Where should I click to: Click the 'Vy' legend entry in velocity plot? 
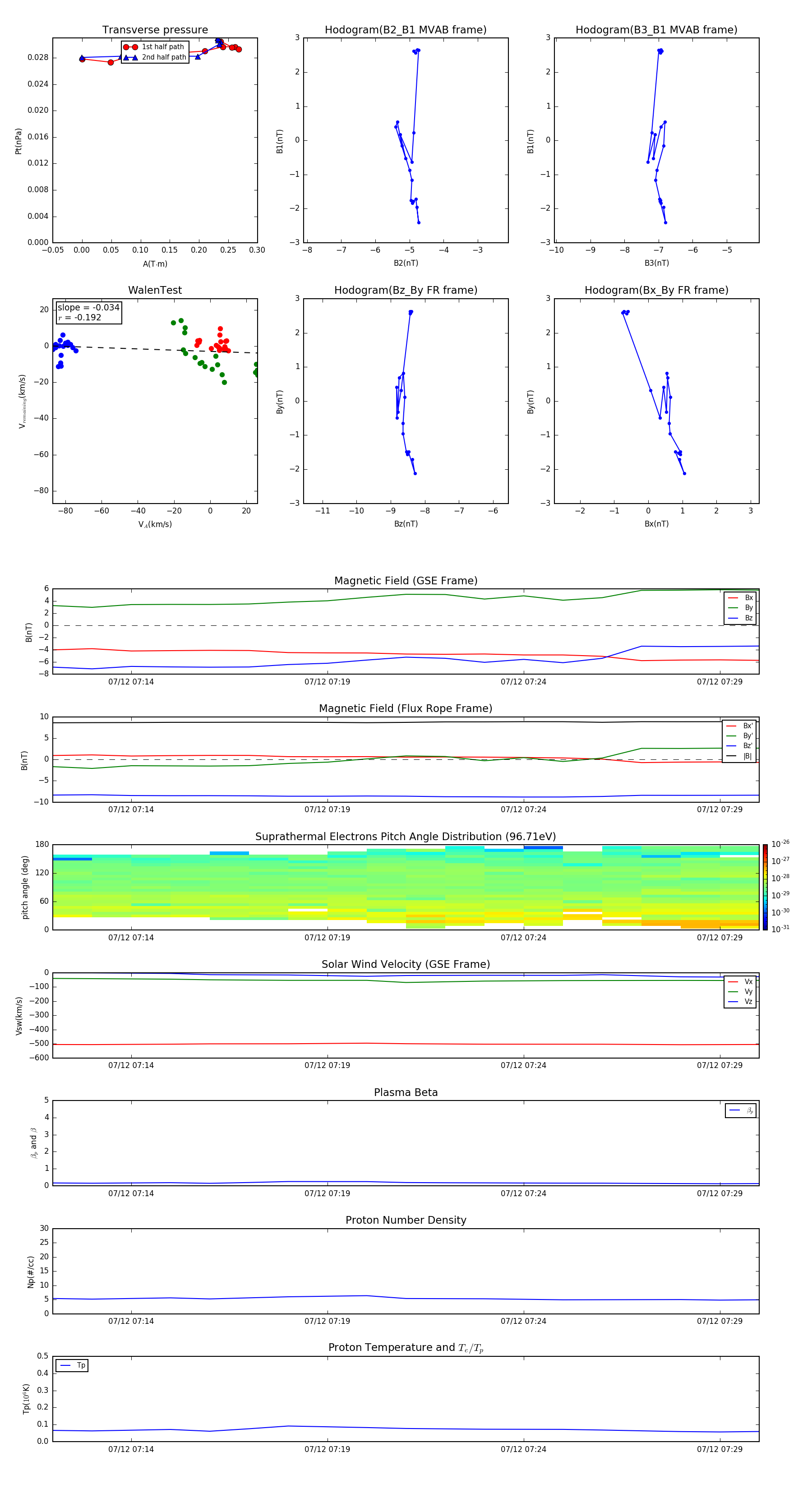pos(740,991)
